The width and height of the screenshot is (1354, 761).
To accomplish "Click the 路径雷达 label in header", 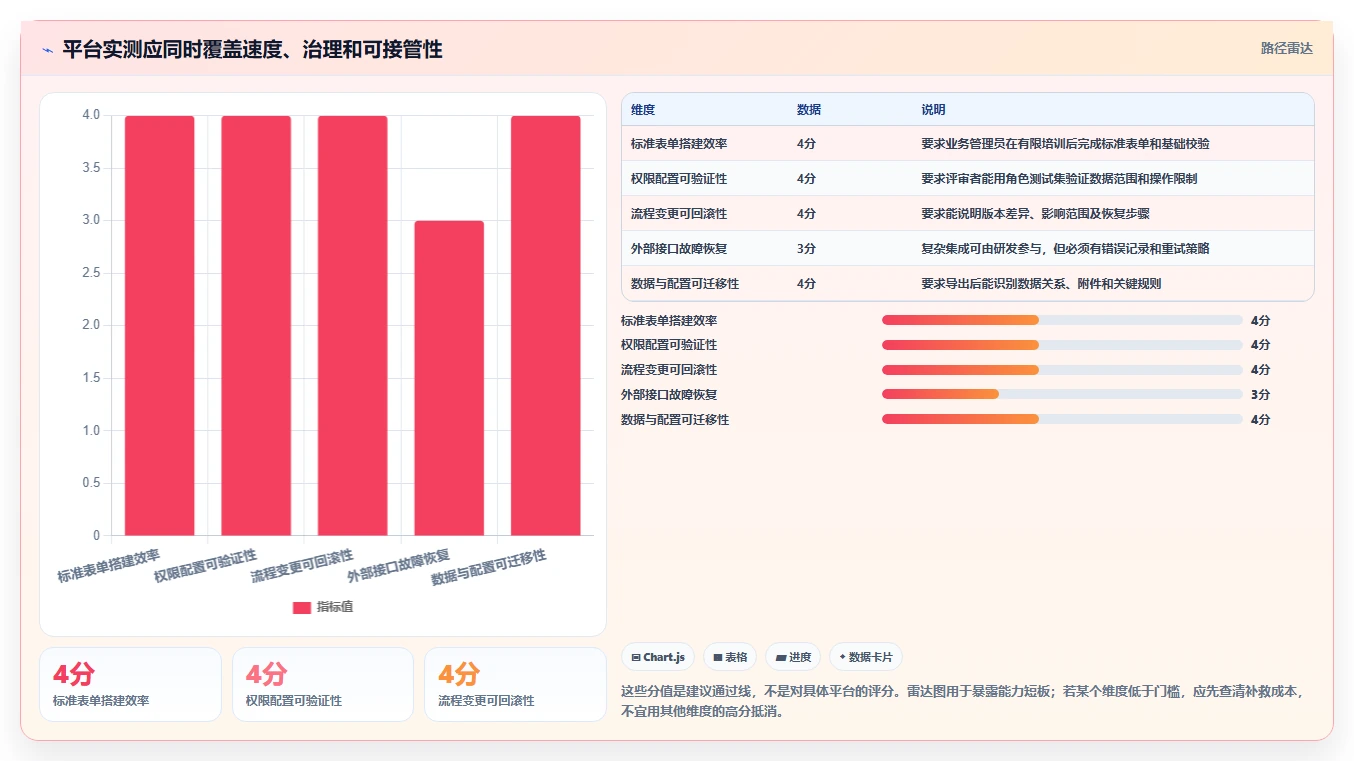I will (1286, 48).
